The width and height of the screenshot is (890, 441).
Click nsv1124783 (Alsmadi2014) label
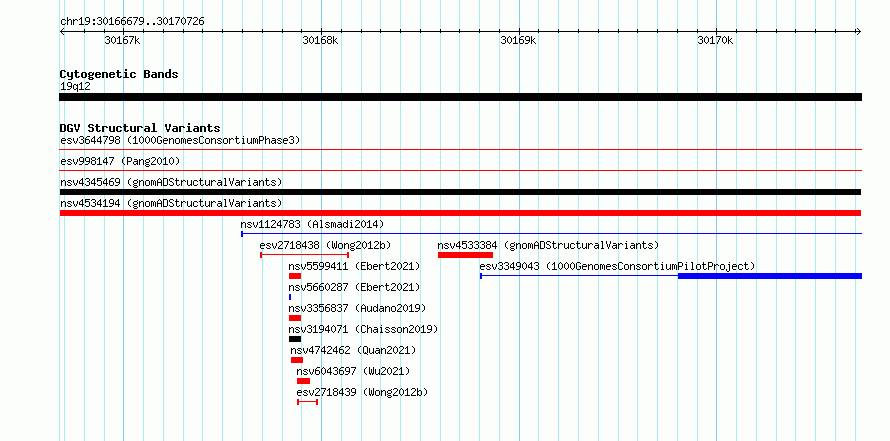[x=312, y=224]
